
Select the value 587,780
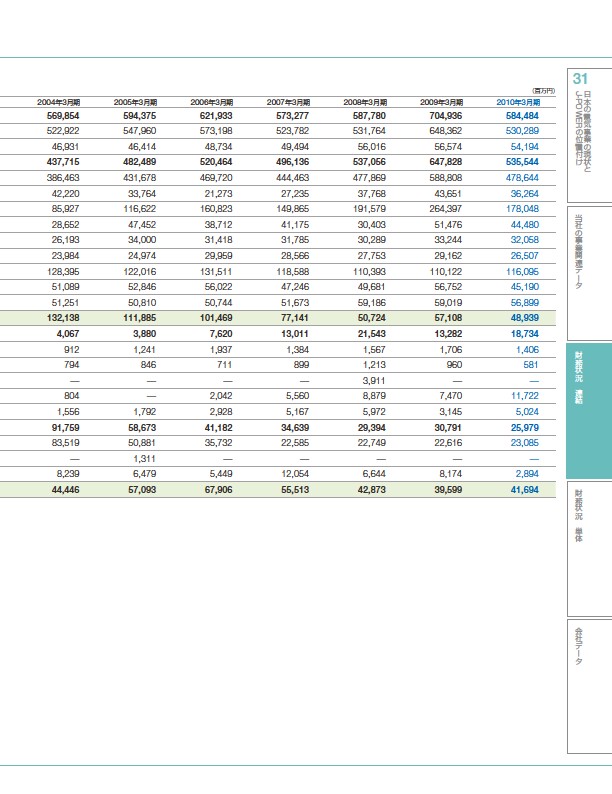[369, 115]
